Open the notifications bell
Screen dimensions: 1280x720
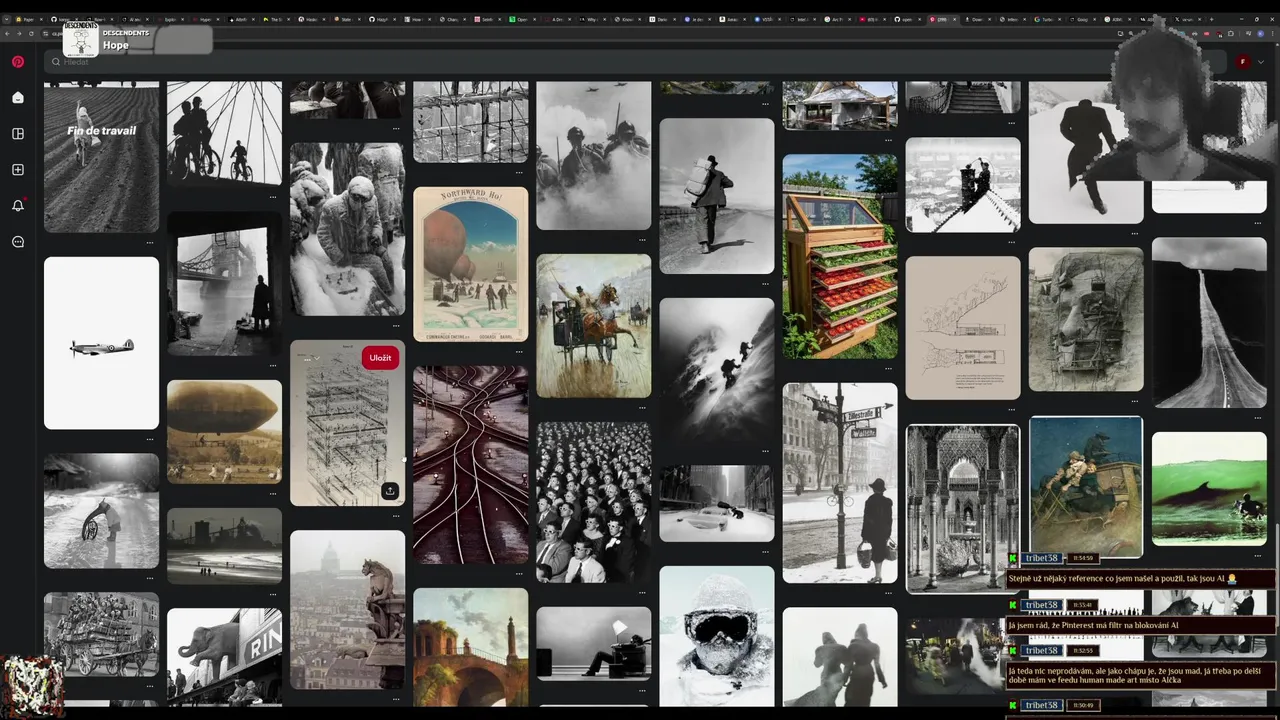click(x=18, y=206)
